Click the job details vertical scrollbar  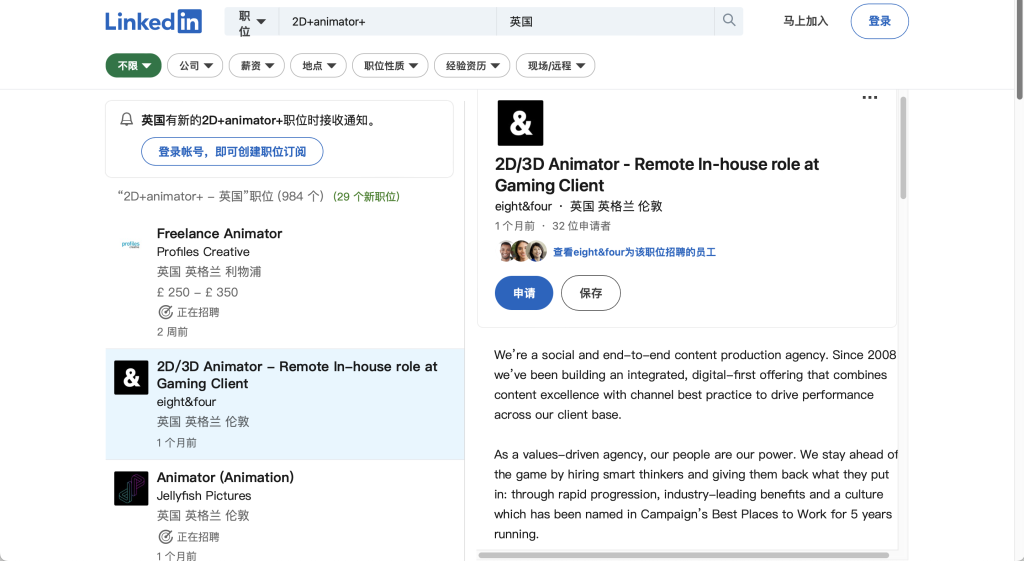pos(903,148)
